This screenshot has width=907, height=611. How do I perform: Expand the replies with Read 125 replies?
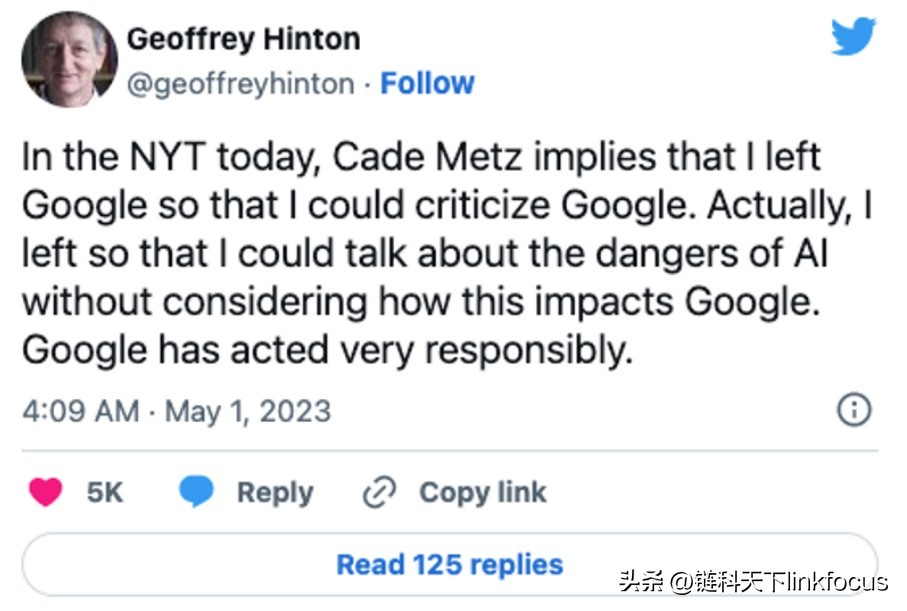(x=451, y=563)
